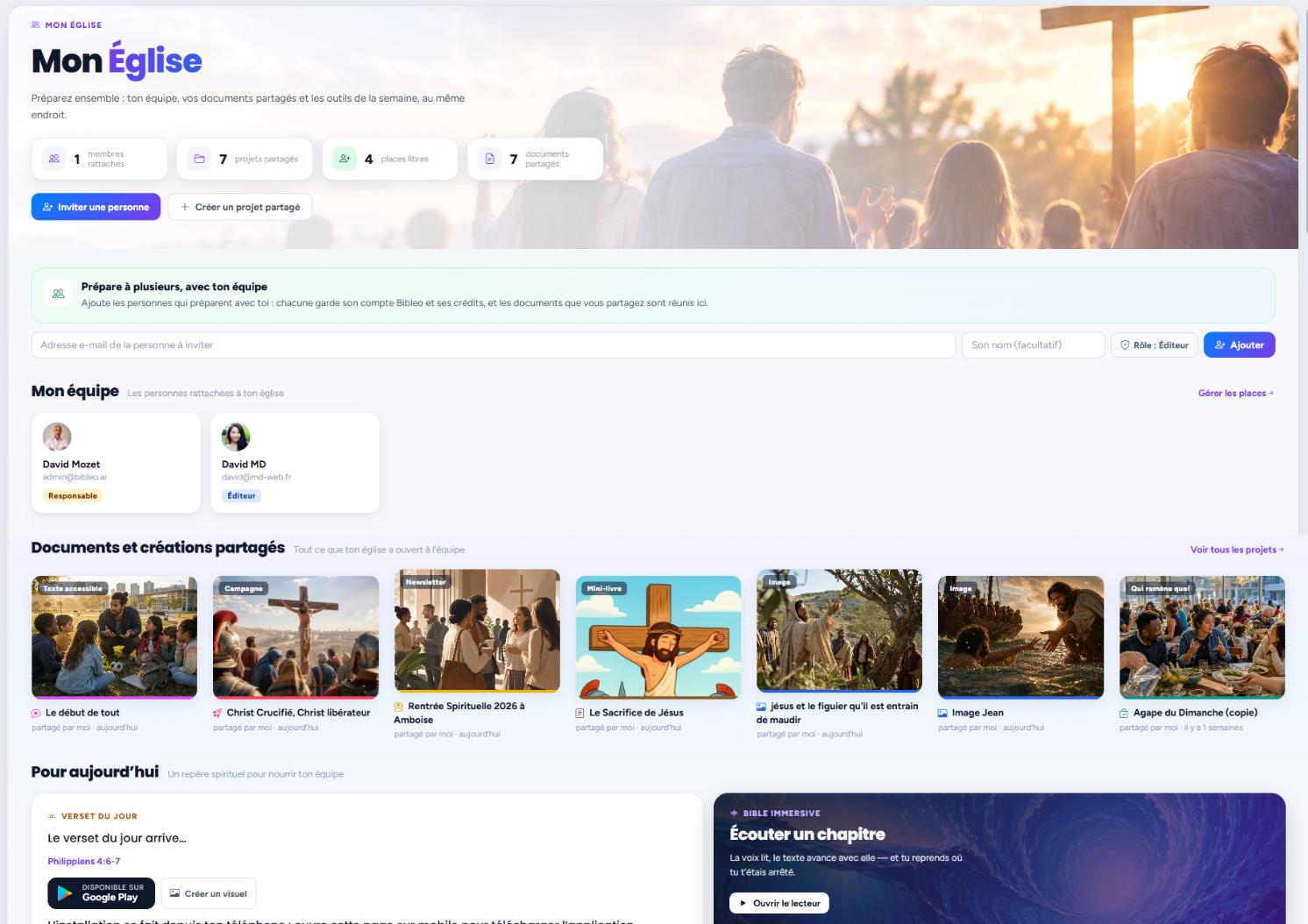Viewport: 1308px width, 924px height.
Task: Focus the invitation email address field
Action: 494,345
